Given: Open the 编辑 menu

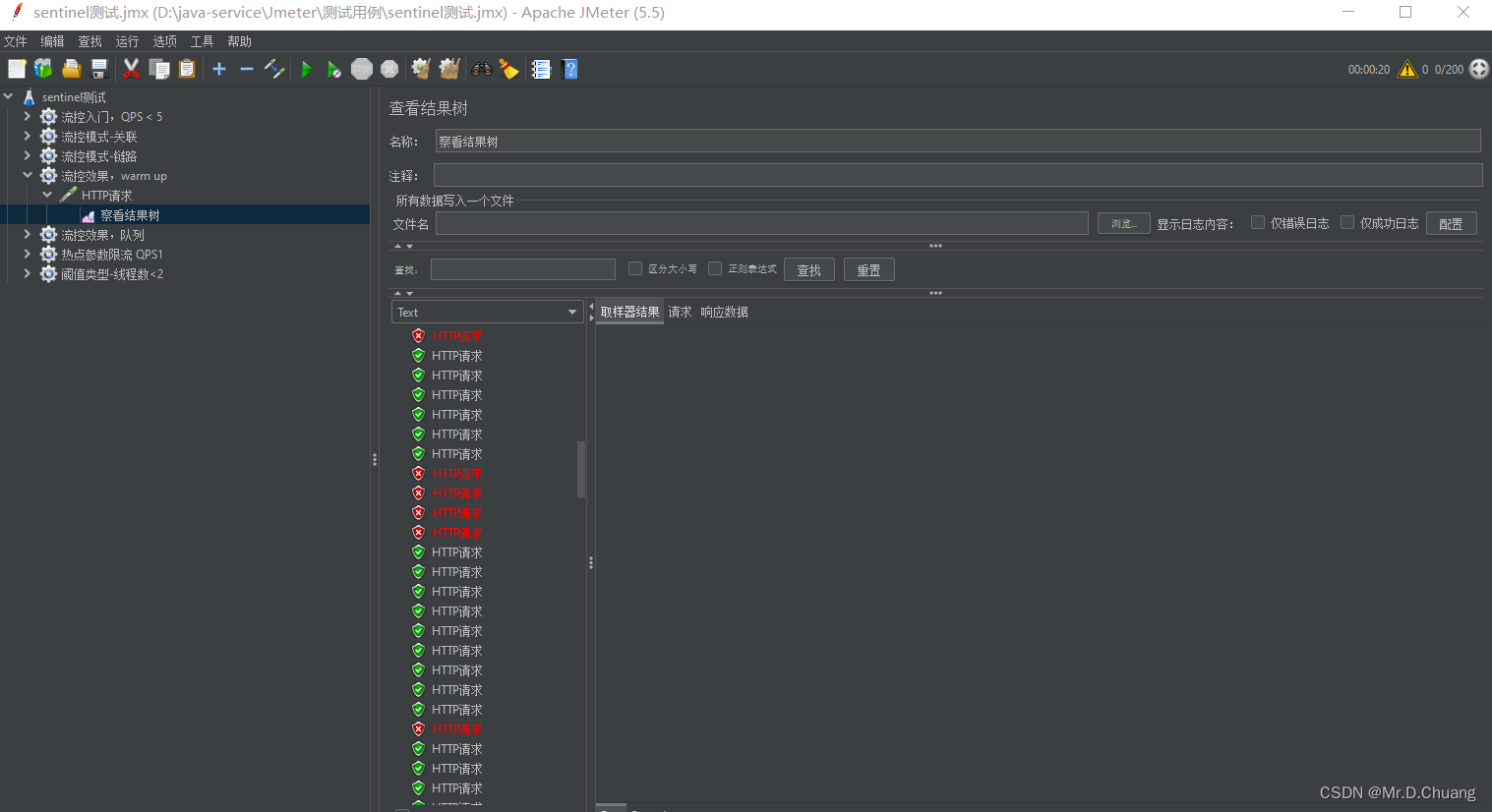Looking at the screenshot, I should point(53,41).
